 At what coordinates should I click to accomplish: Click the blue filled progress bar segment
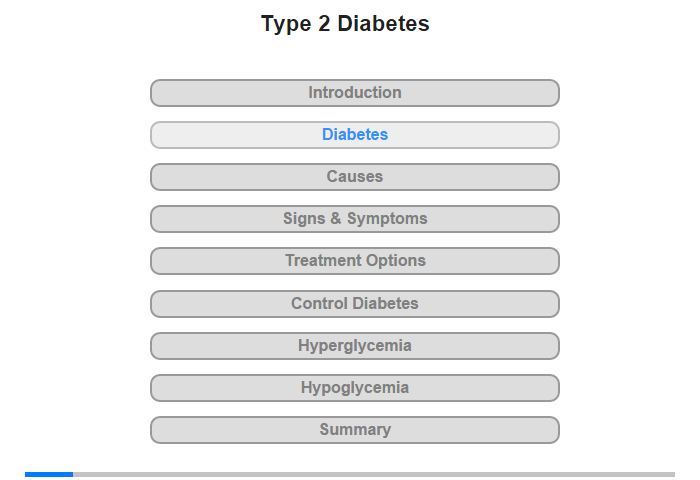click(49, 474)
